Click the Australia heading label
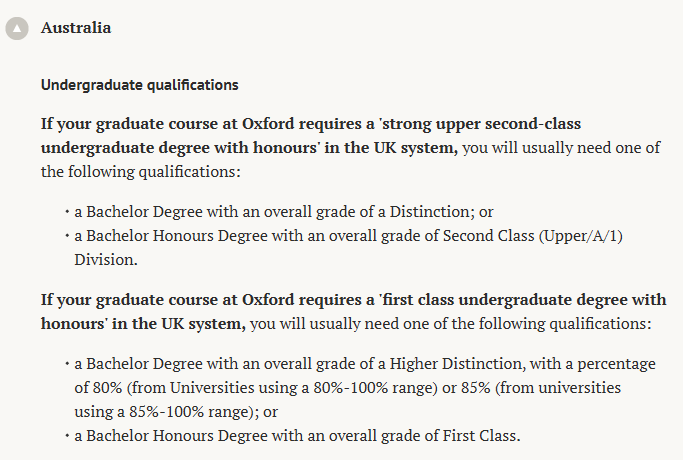 (x=76, y=28)
